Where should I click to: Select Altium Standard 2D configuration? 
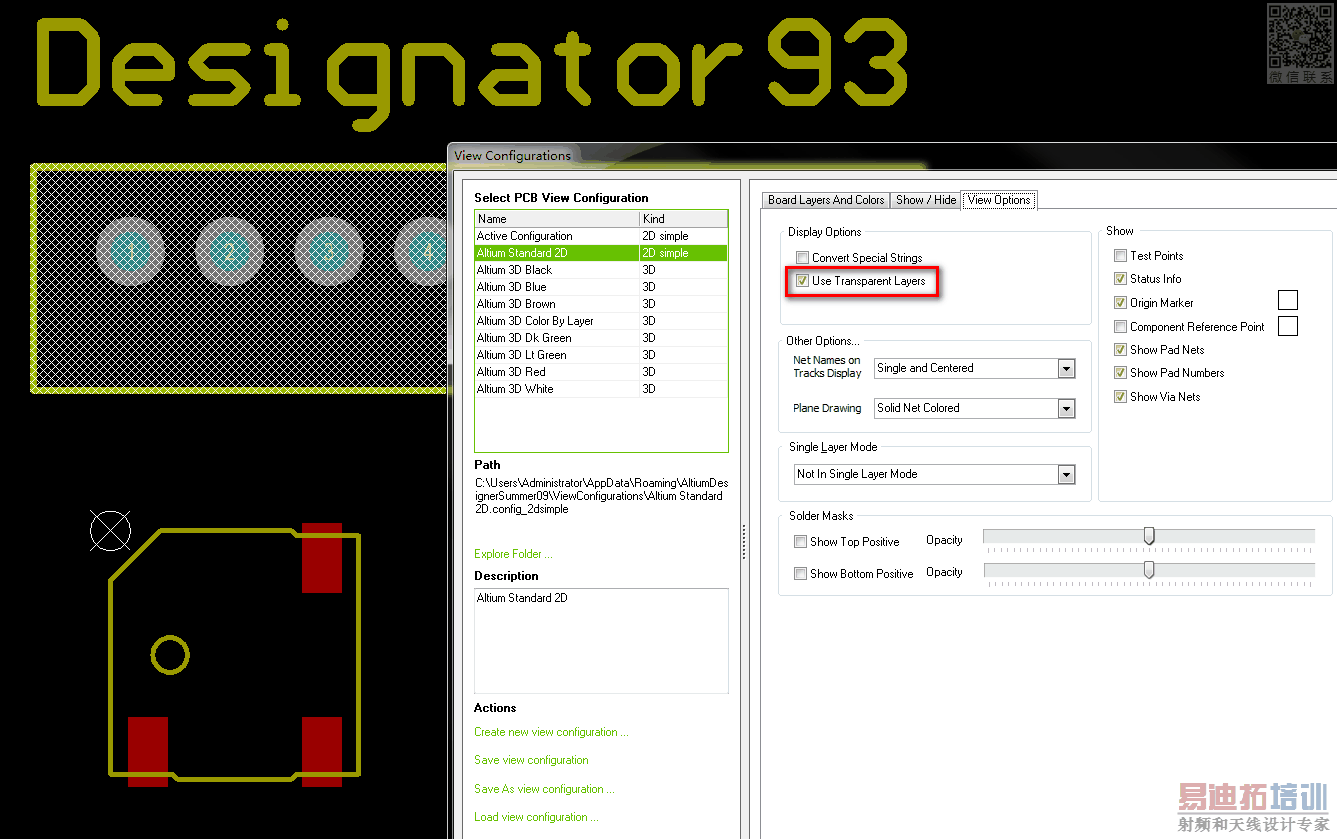(x=601, y=253)
